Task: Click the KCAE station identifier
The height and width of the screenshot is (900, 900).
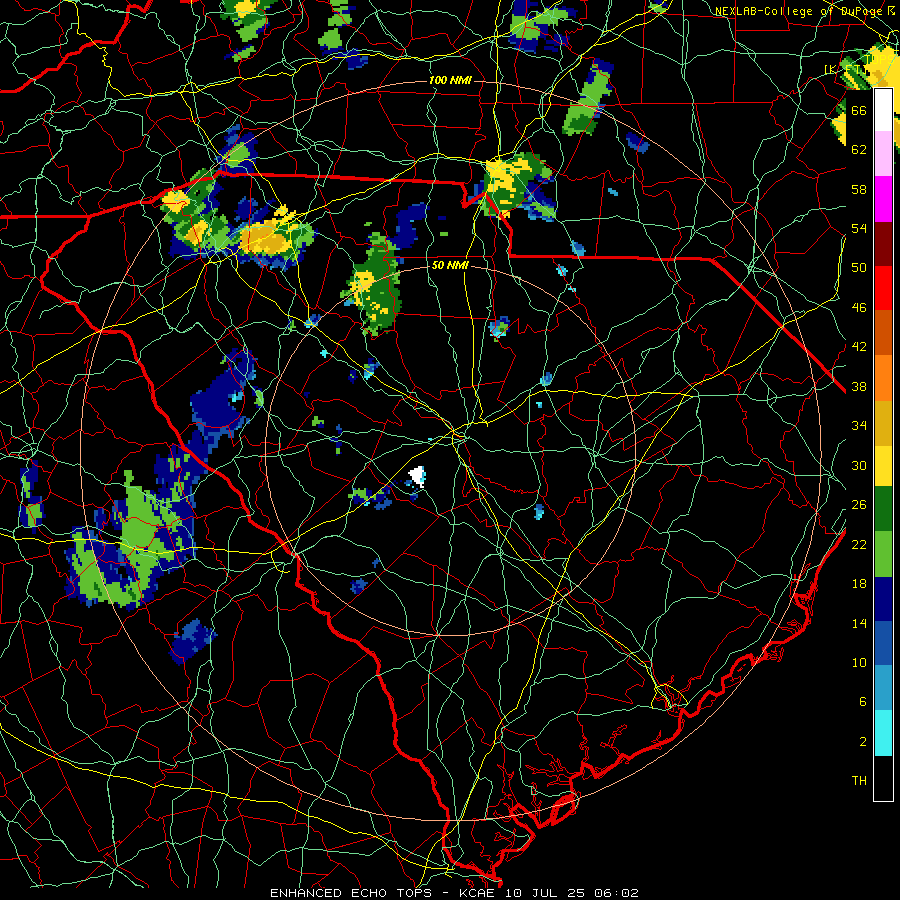Action: [x=476, y=893]
